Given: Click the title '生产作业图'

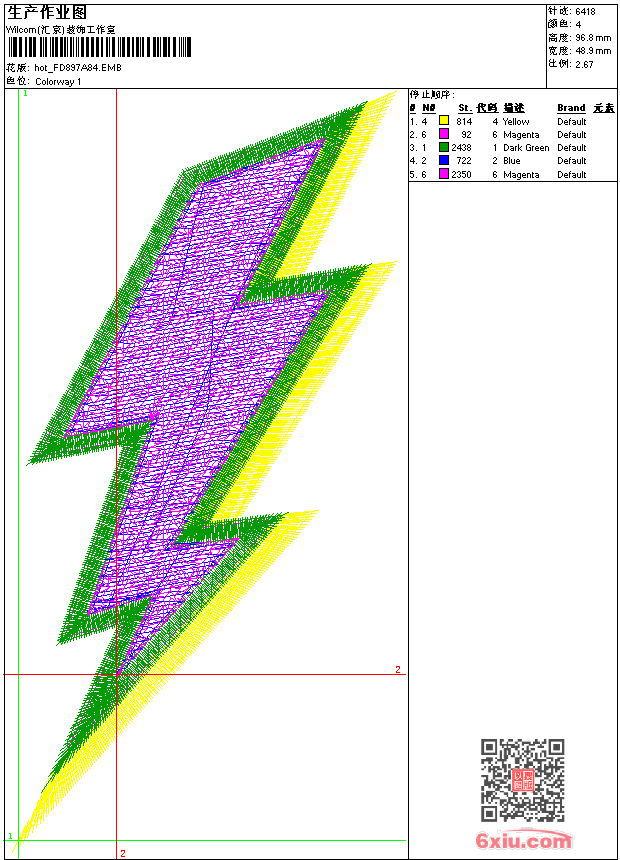Looking at the screenshot, I should (47, 13).
